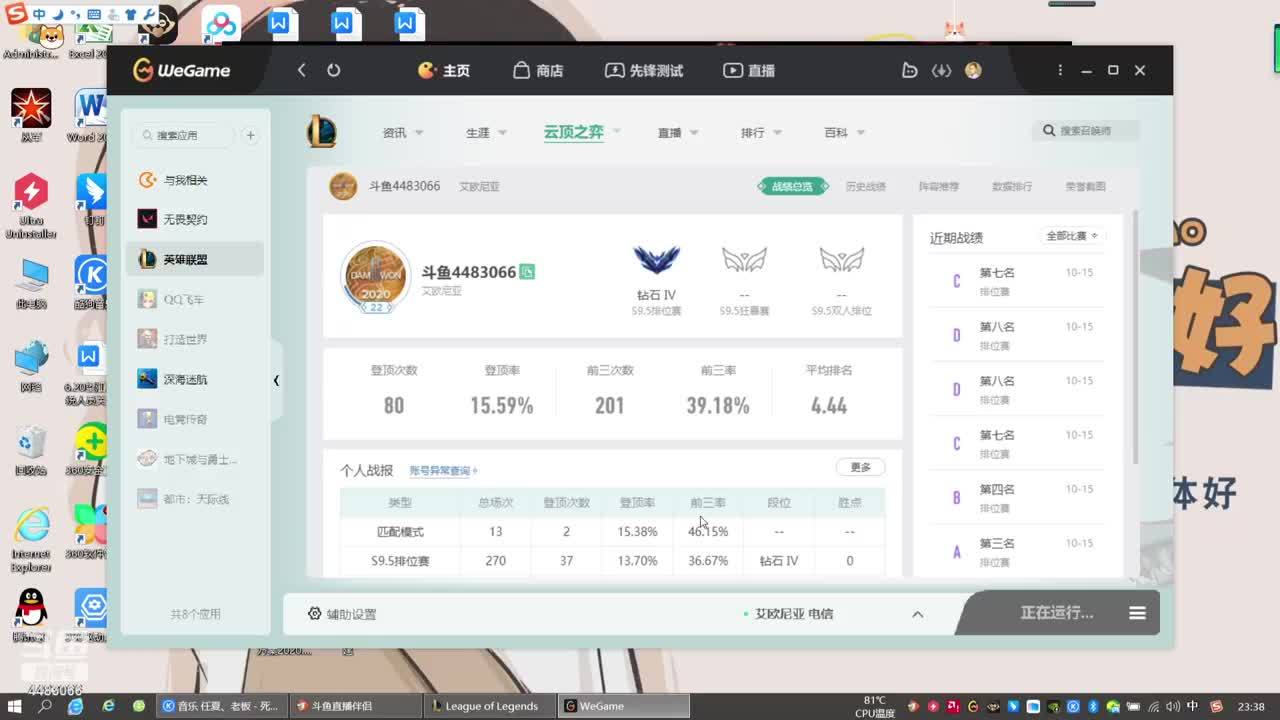Viewport: 1280px width, 720px height.
Task: Click the 钻石 IV rank emblem
Action: [x=656, y=260]
